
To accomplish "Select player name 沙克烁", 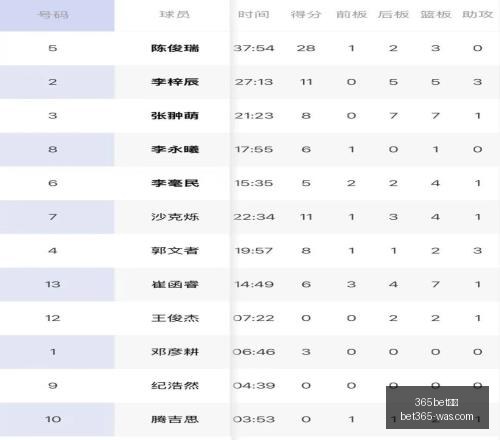I will 175,217.
